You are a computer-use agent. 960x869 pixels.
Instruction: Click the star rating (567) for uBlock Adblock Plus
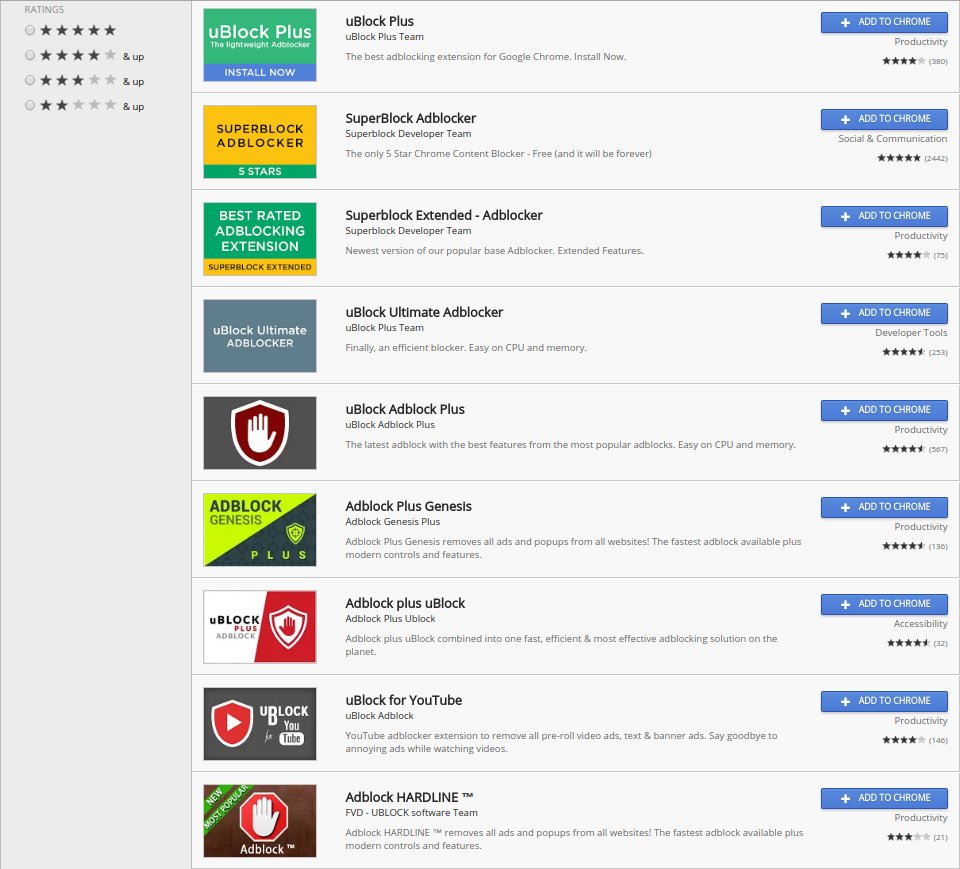coord(915,449)
